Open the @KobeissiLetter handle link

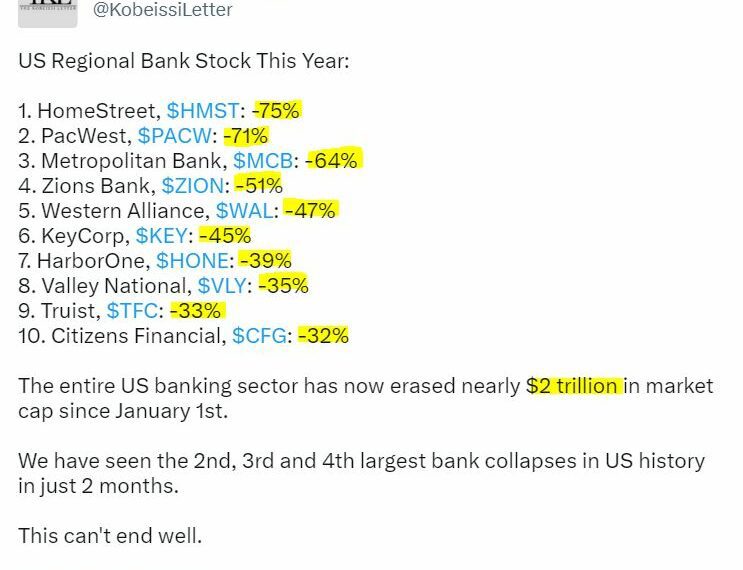point(162,9)
